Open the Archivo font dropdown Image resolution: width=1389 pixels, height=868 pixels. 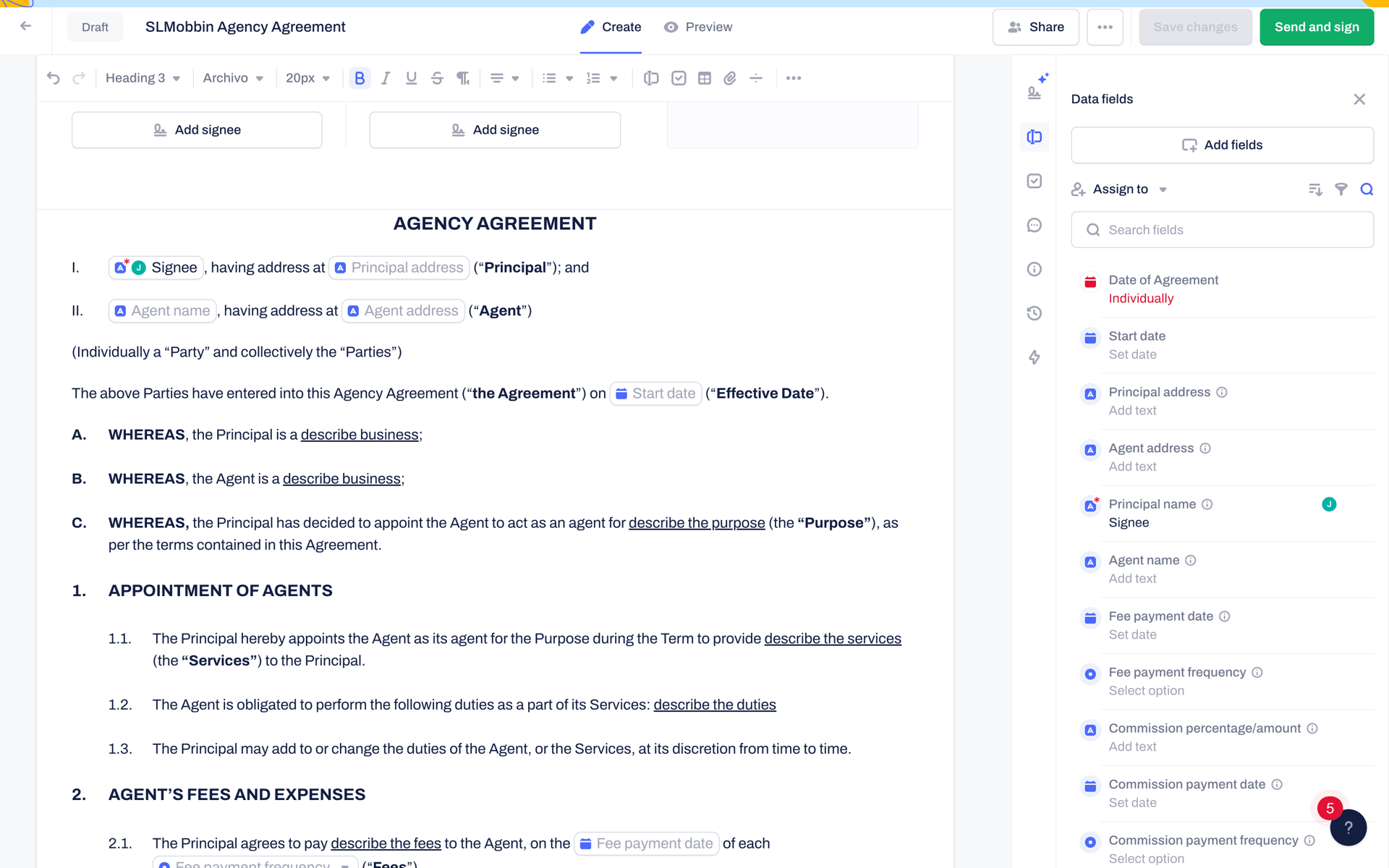point(233,78)
